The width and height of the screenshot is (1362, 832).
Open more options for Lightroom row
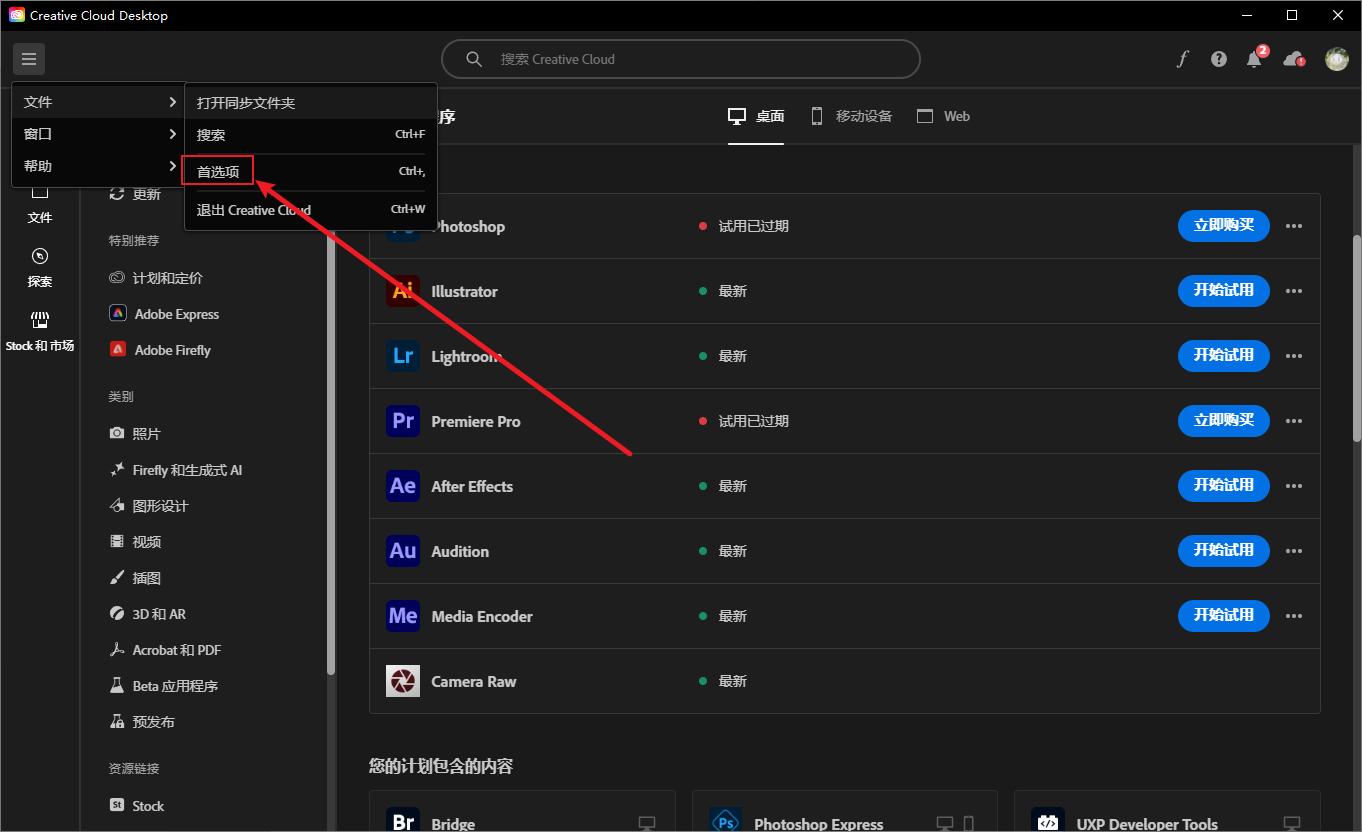click(1294, 356)
